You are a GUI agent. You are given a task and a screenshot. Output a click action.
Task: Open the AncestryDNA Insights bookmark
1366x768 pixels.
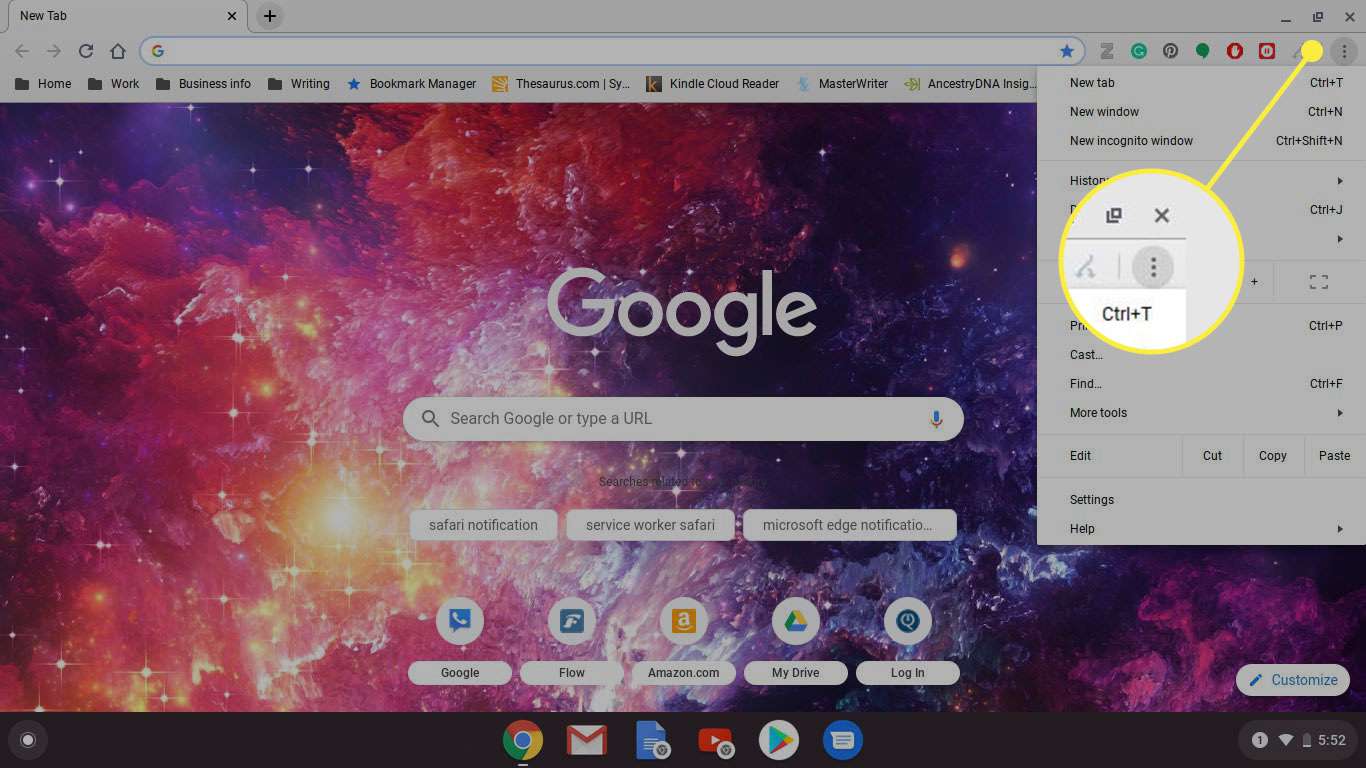pos(970,84)
